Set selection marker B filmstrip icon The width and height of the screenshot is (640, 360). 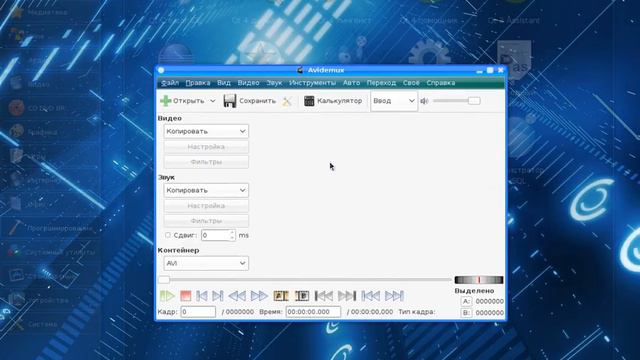point(302,296)
